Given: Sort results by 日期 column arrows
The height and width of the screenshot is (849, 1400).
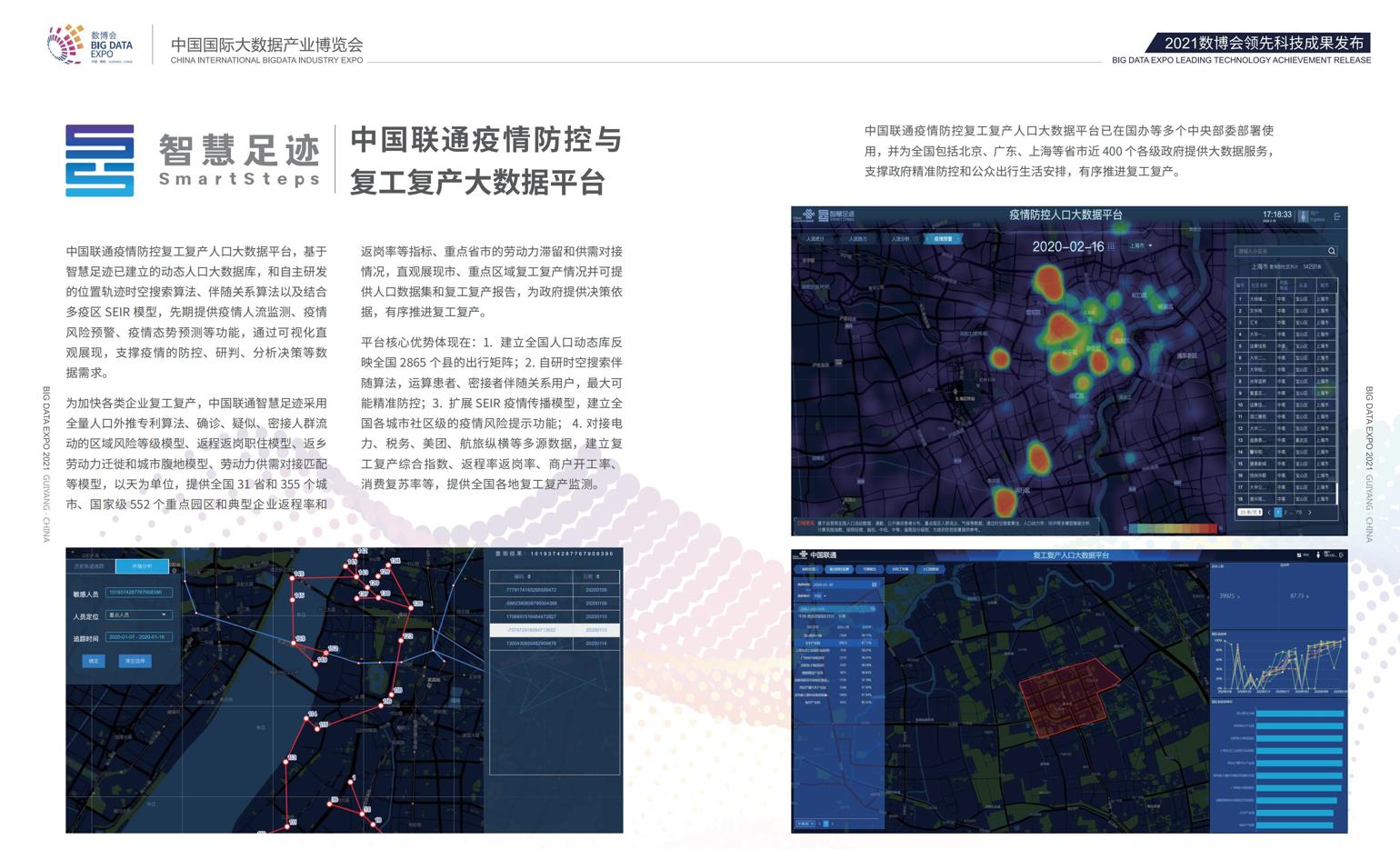Looking at the screenshot, I should pyautogui.click(x=596, y=576).
